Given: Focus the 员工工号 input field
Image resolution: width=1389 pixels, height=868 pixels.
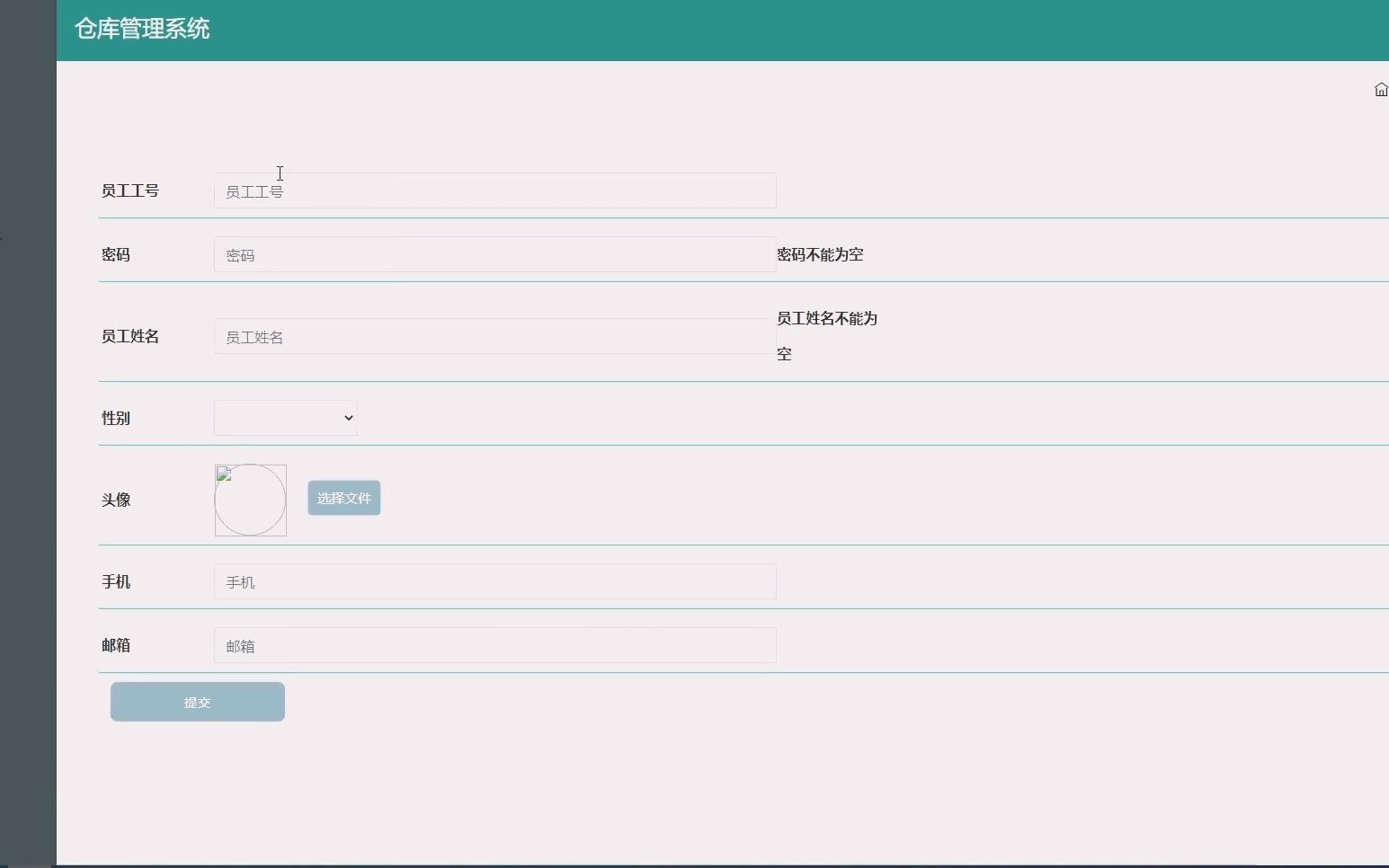Looking at the screenshot, I should pyautogui.click(x=495, y=190).
